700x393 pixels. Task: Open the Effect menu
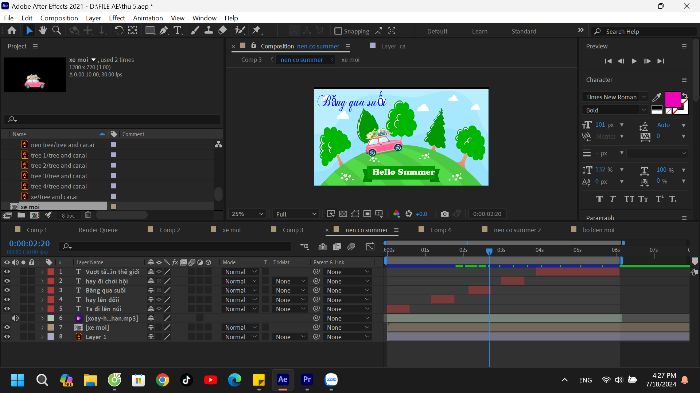pyautogui.click(x=117, y=18)
